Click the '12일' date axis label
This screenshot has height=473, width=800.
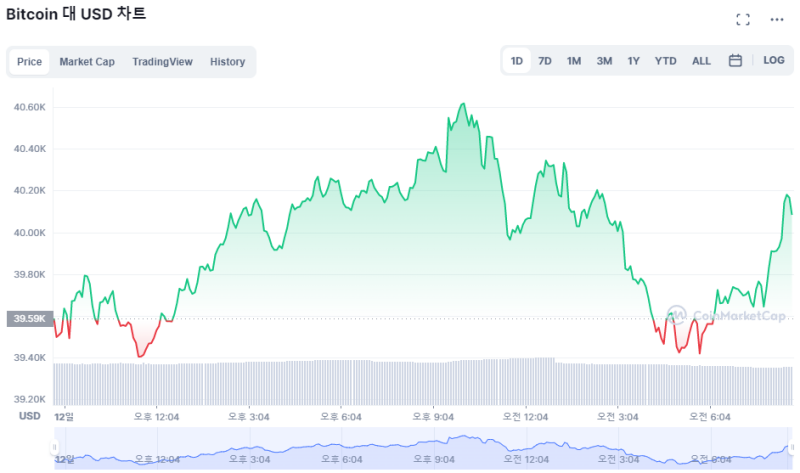[x=64, y=417]
